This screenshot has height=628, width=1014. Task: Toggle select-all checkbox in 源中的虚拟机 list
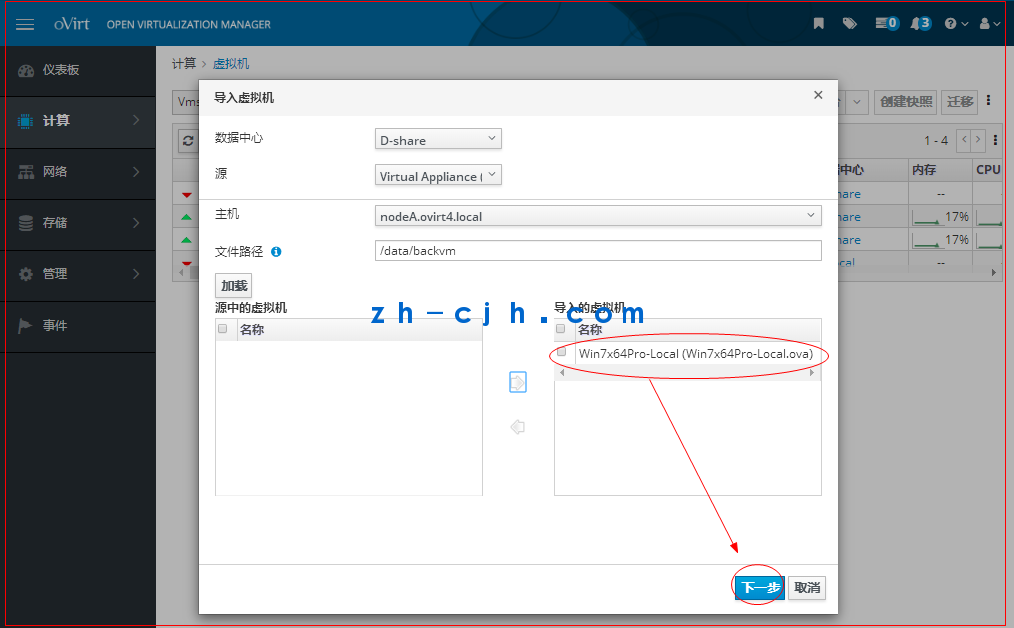223,329
